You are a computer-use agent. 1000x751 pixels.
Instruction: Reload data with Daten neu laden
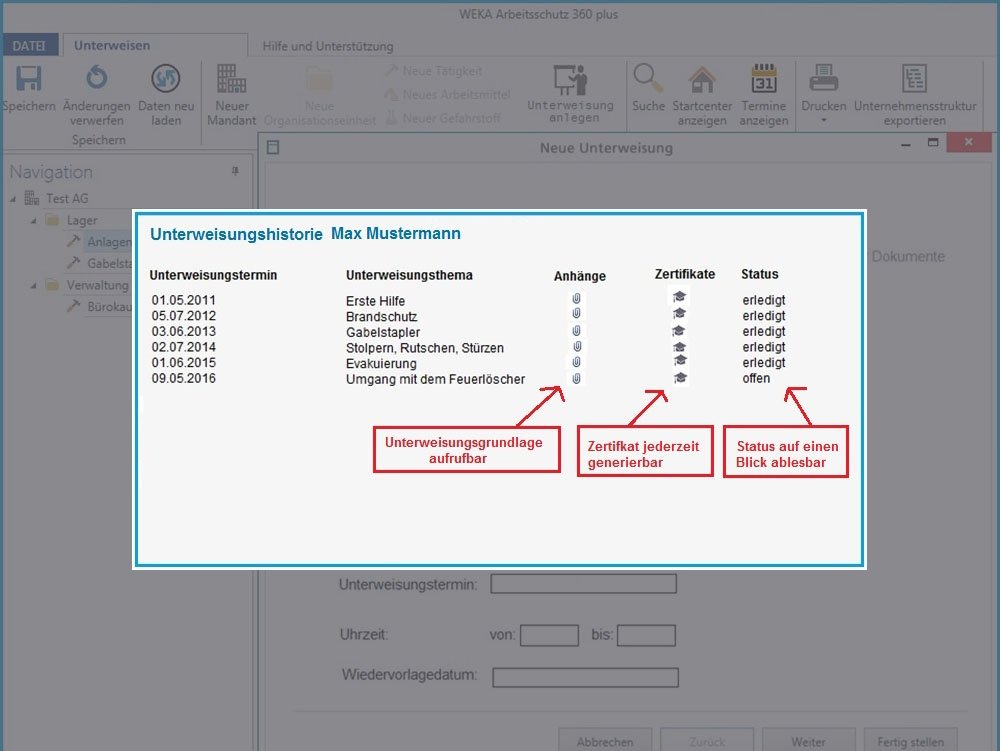pos(166,78)
